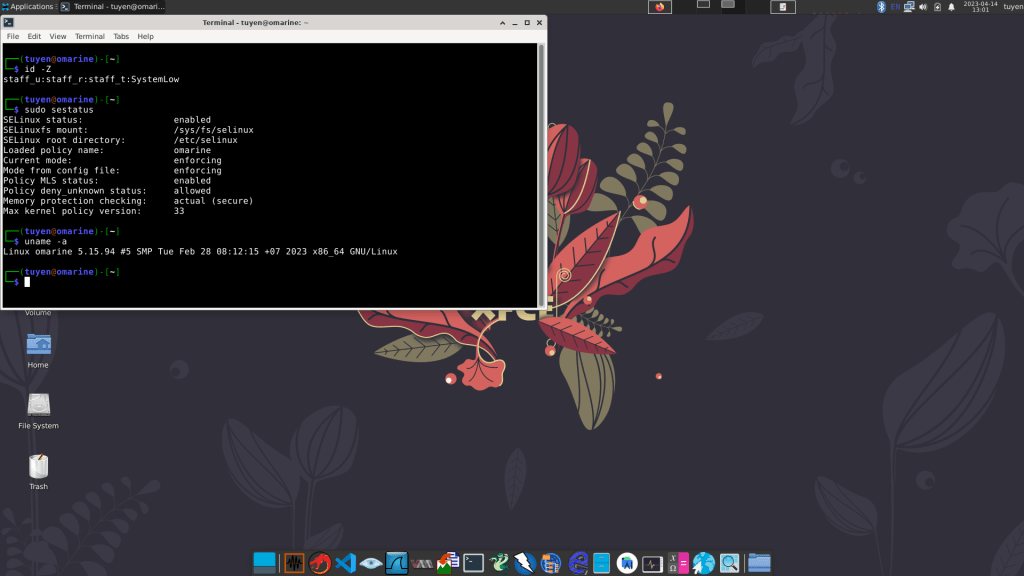Launch Wireshark from the dock
The height and width of the screenshot is (576, 1024).
(x=397, y=563)
